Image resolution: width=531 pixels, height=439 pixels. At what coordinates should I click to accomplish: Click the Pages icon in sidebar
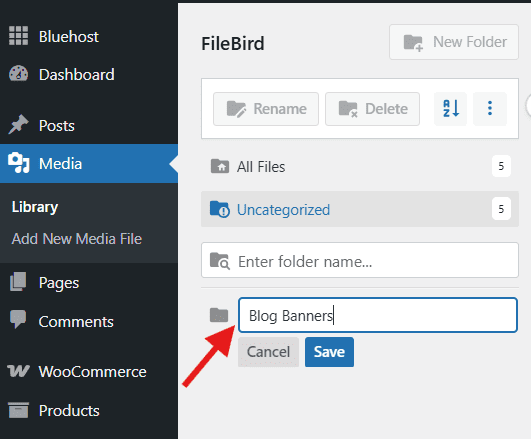pos(18,281)
